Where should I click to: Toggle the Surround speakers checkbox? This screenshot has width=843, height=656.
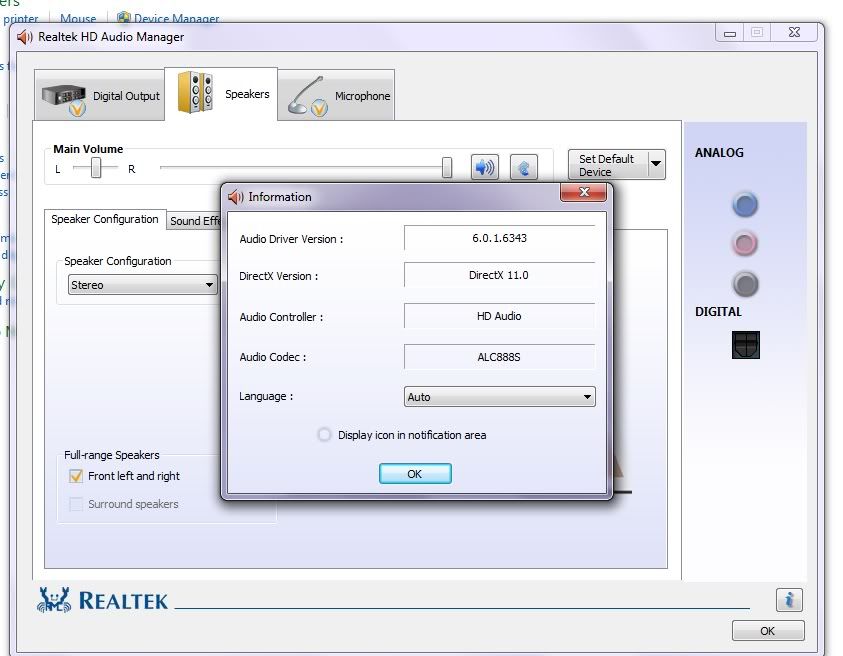coord(76,504)
